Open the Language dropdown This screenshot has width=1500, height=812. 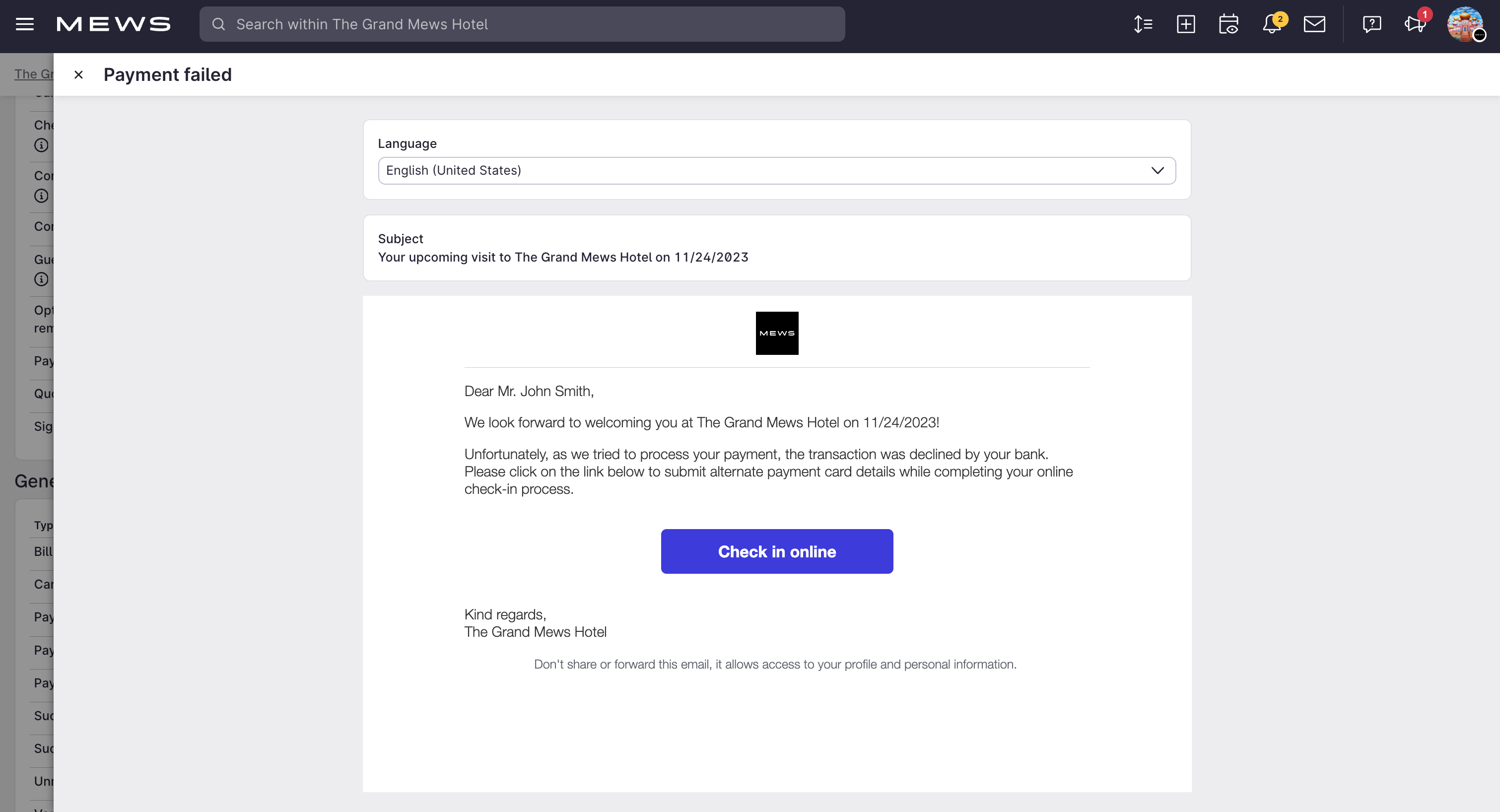[x=777, y=171]
